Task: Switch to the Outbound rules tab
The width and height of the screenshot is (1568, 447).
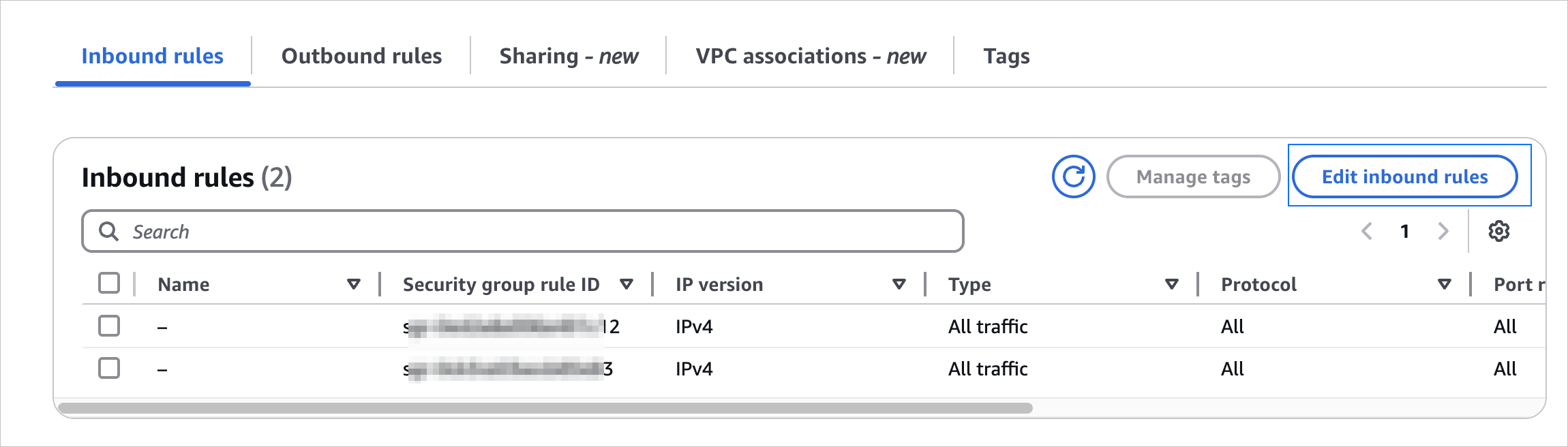Action: tap(361, 56)
